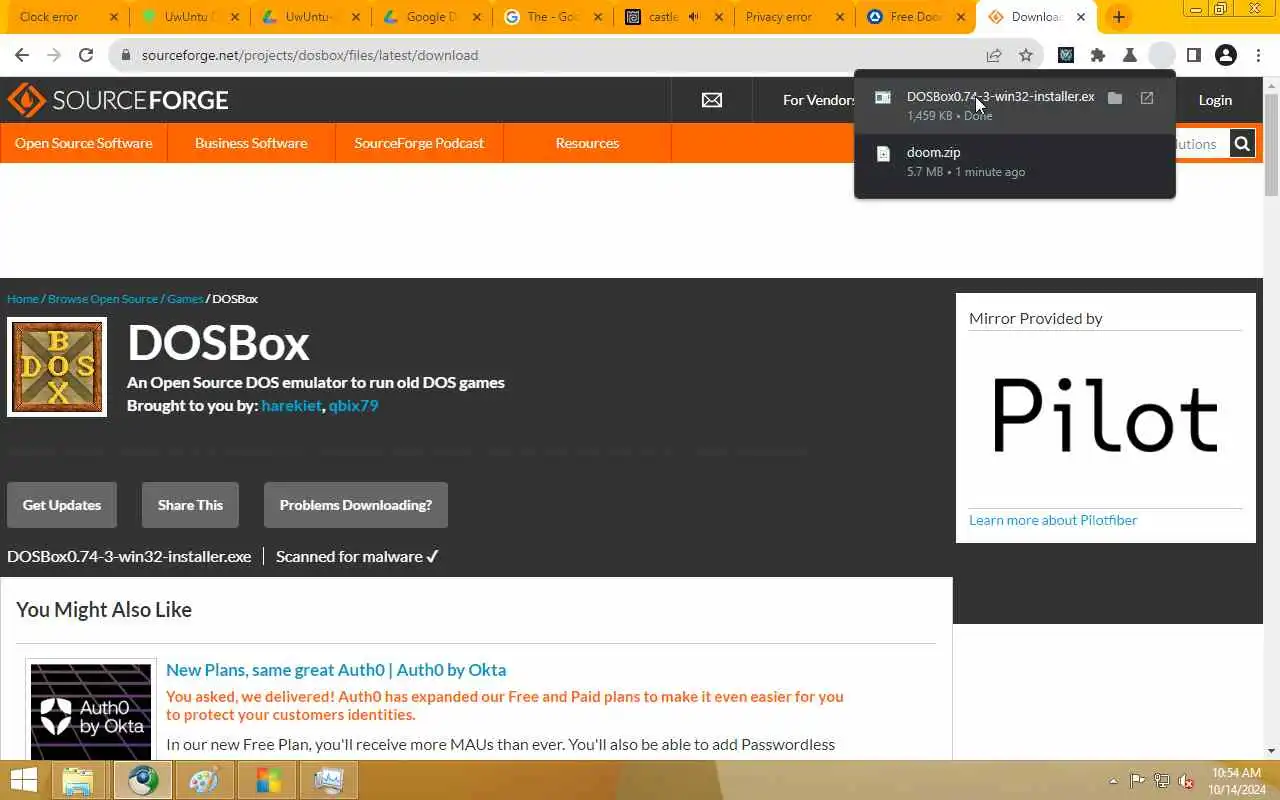Open qbix79's profile link
1280x800 pixels.
click(x=353, y=405)
